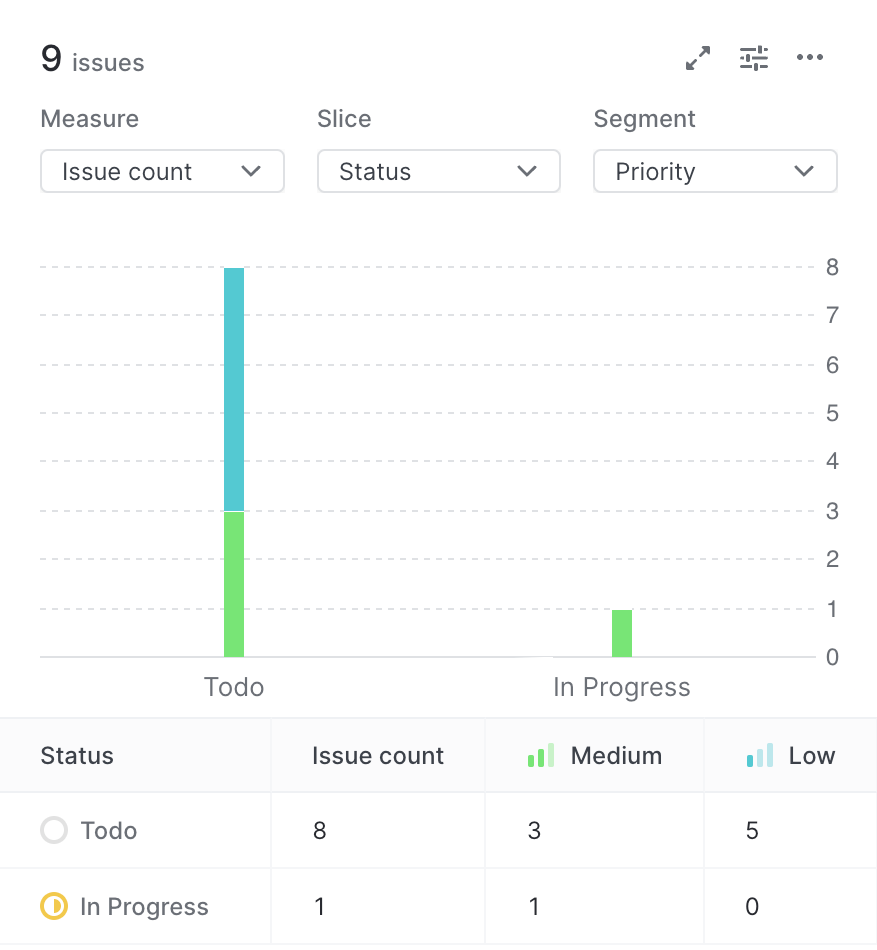This screenshot has width=877, height=950.
Task: Select the green segment of the Todo bar
Action: click(x=234, y=583)
